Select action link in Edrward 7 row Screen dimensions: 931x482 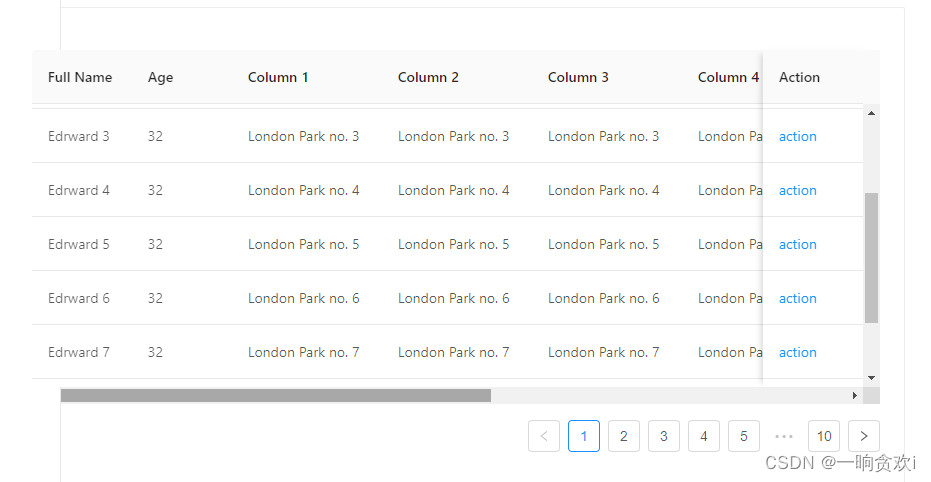point(798,353)
